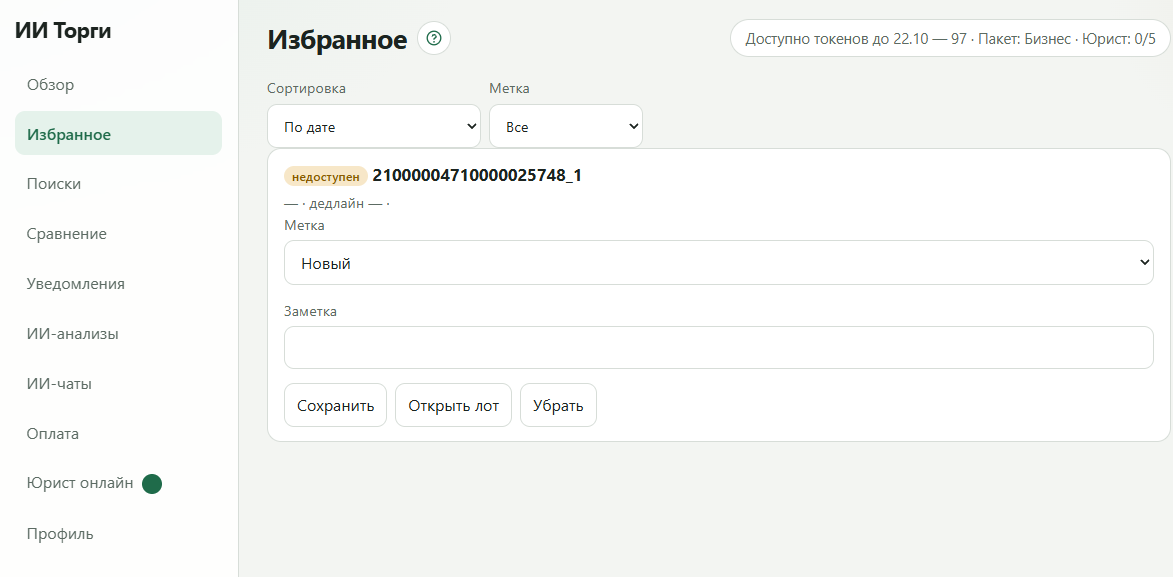Viewport: 1173px width, 577px height.
Task: Go to Обзор in the sidebar
Action: pos(118,85)
